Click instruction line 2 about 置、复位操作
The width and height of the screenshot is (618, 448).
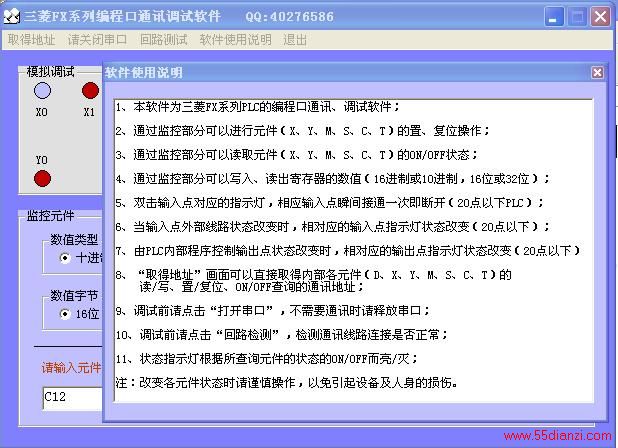[x=302, y=131]
